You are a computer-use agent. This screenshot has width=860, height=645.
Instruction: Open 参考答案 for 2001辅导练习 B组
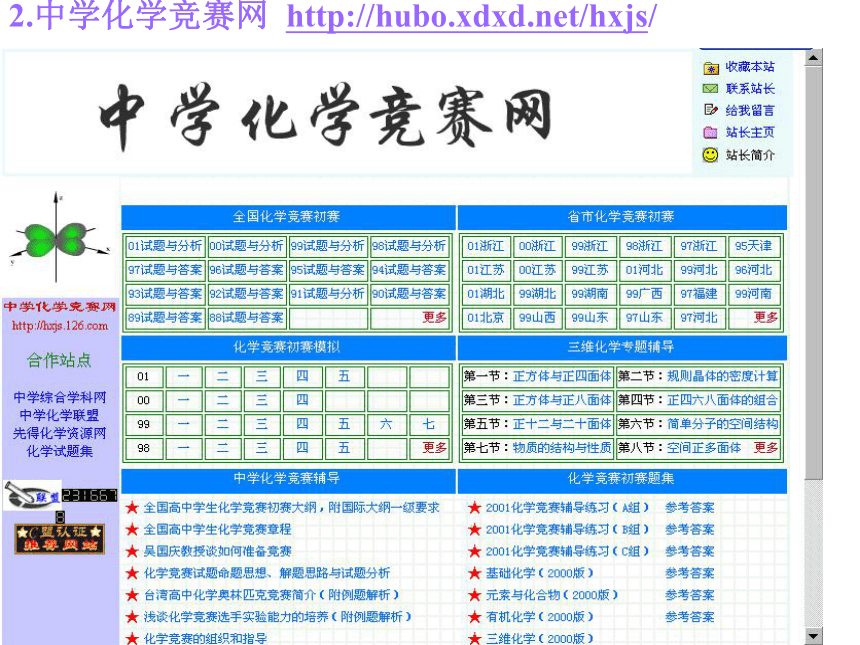[x=689, y=529]
